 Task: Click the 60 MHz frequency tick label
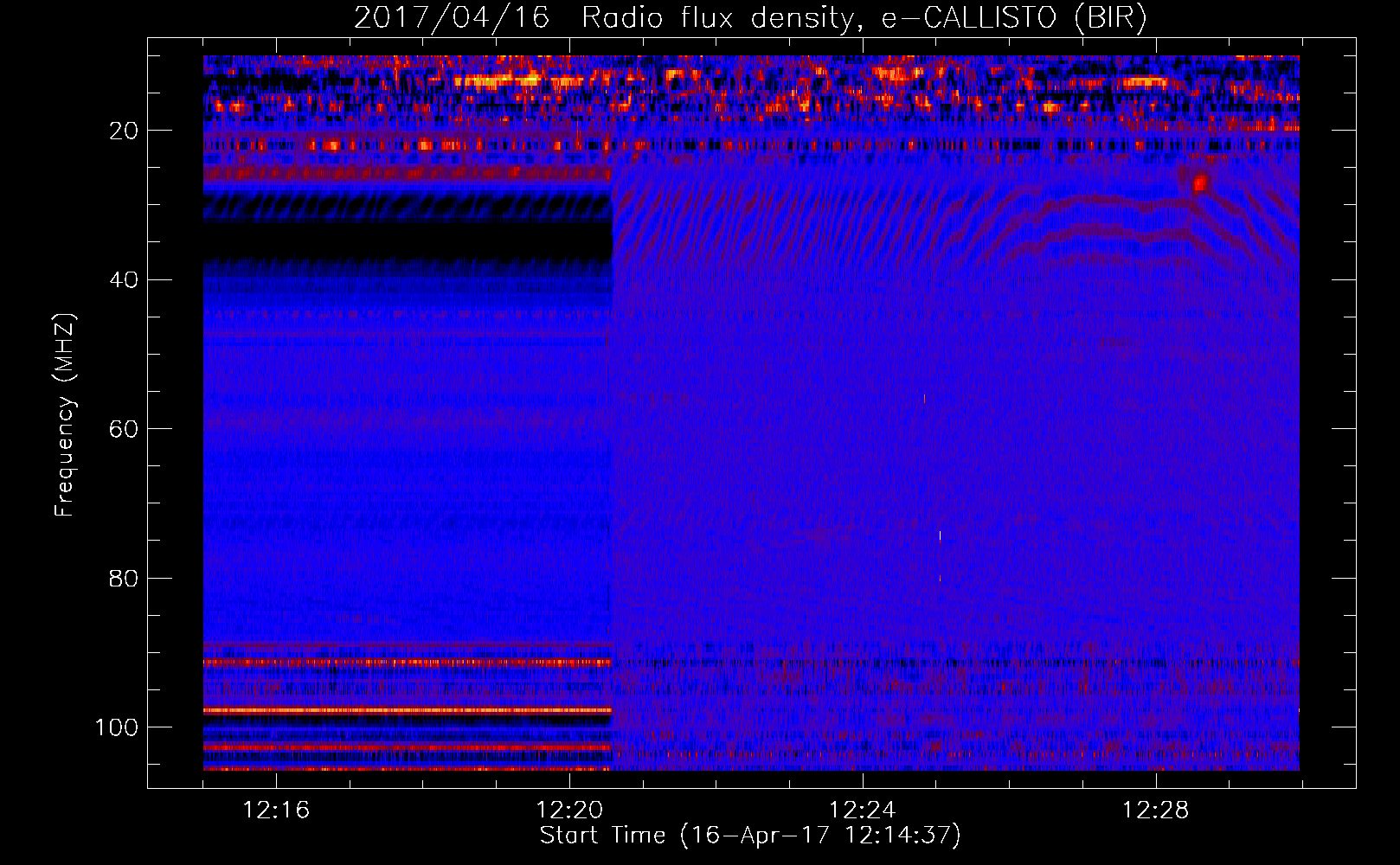(125, 429)
